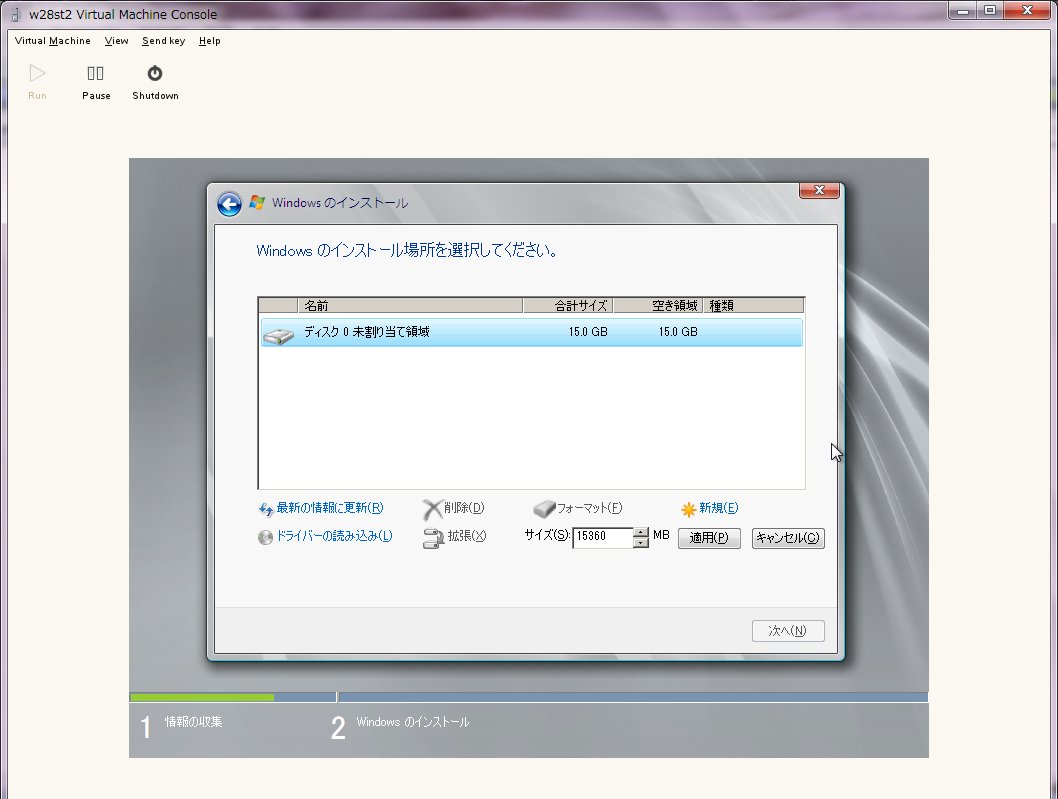Click 新規(E) new partition link

[x=719, y=508]
